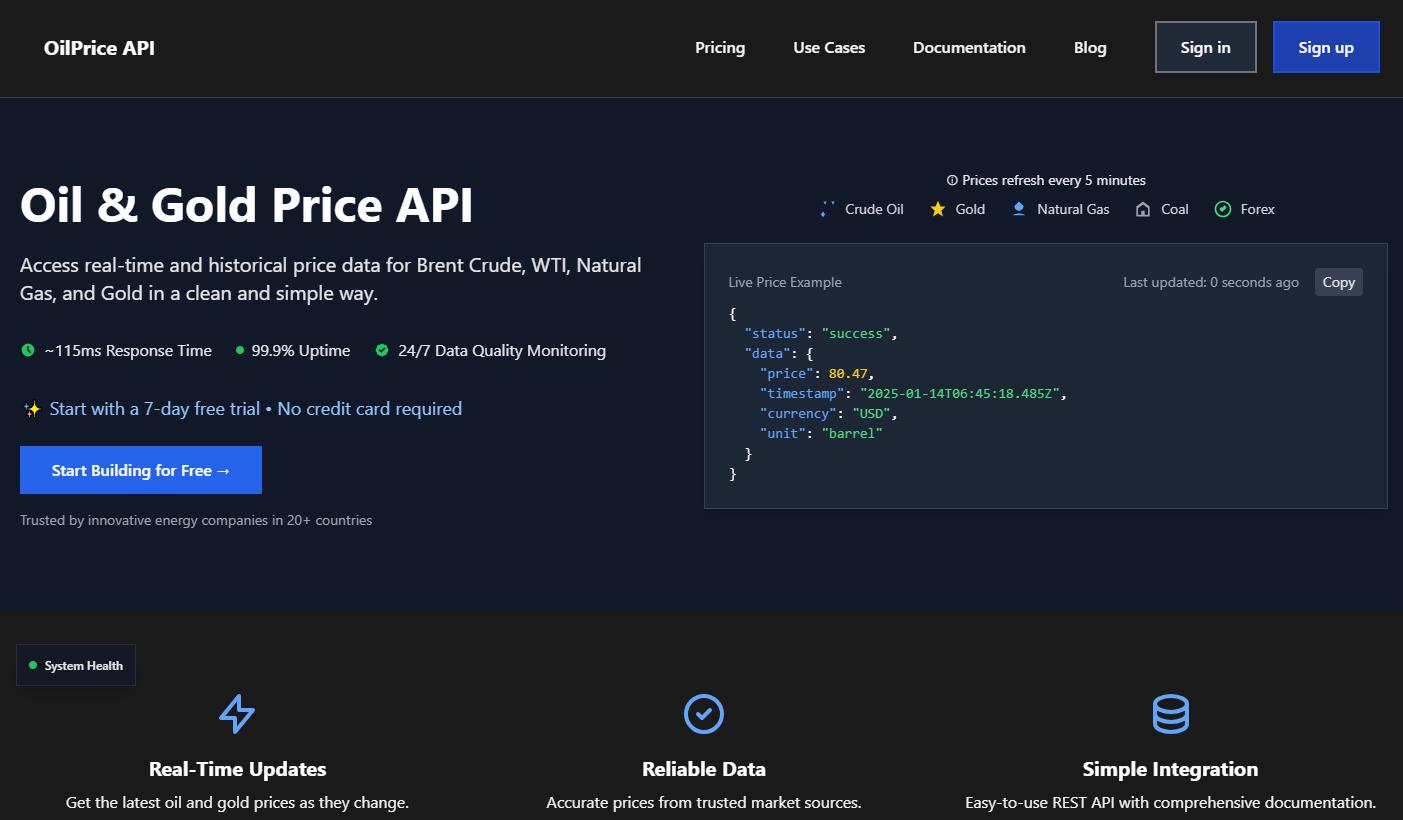Screen dimensions: 1403x820
Task: Click the Gold star icon
Action: pos(938,209)
